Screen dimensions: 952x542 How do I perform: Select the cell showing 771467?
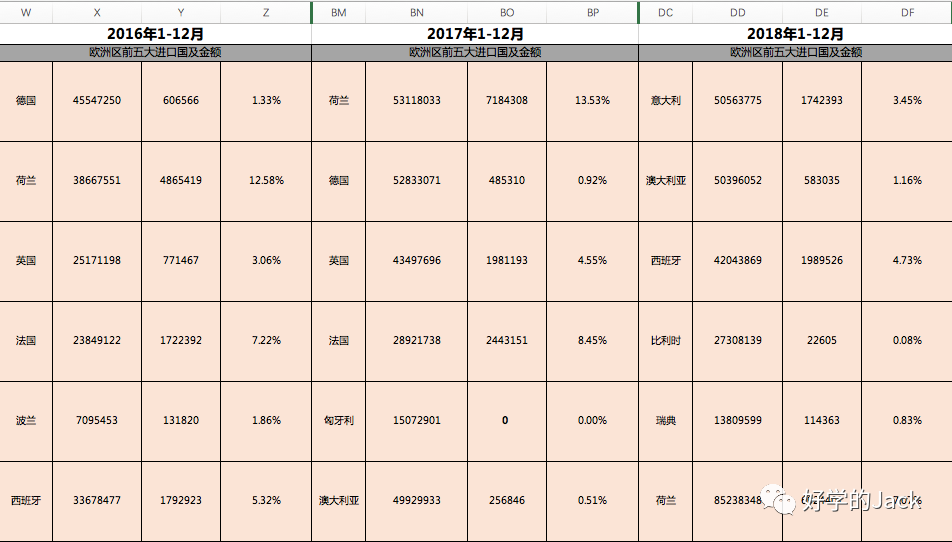click(x=181, y=261)
